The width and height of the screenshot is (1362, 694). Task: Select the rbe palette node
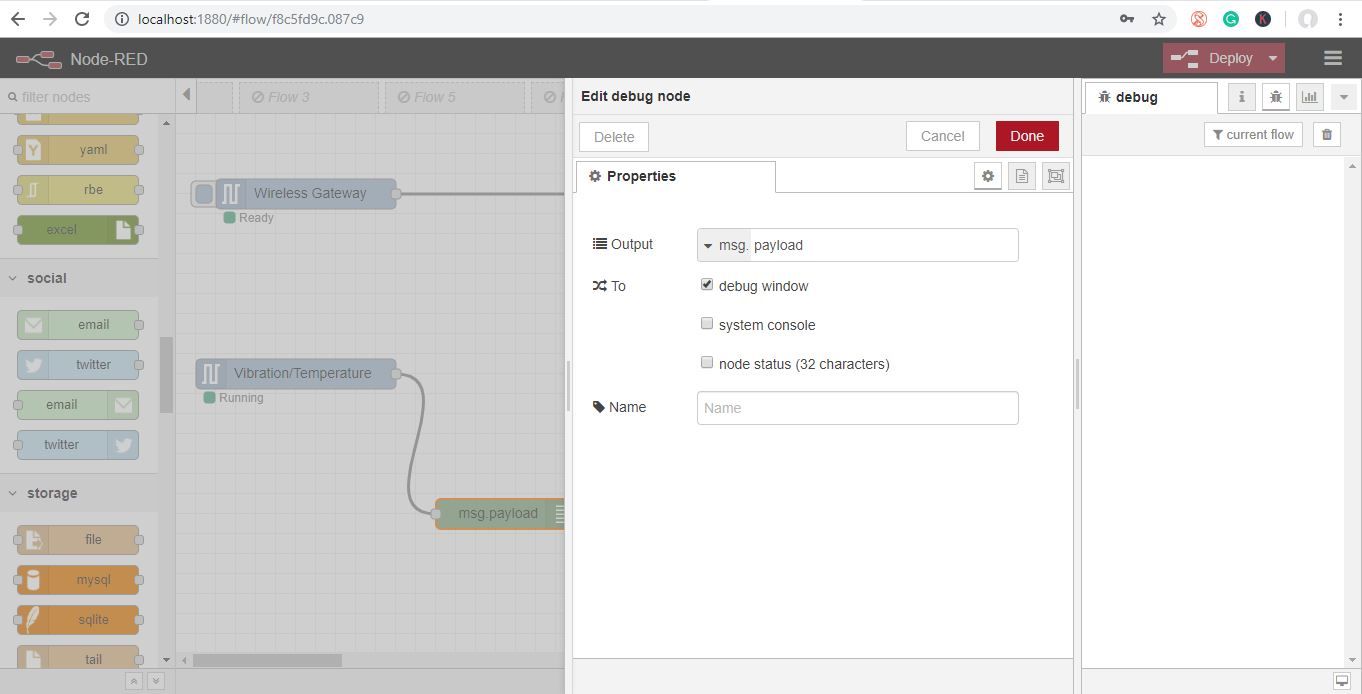point(78,190)
